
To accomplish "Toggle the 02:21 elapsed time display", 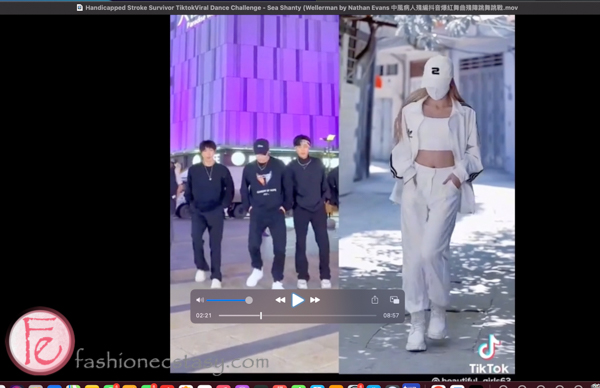I will (204, 316).
